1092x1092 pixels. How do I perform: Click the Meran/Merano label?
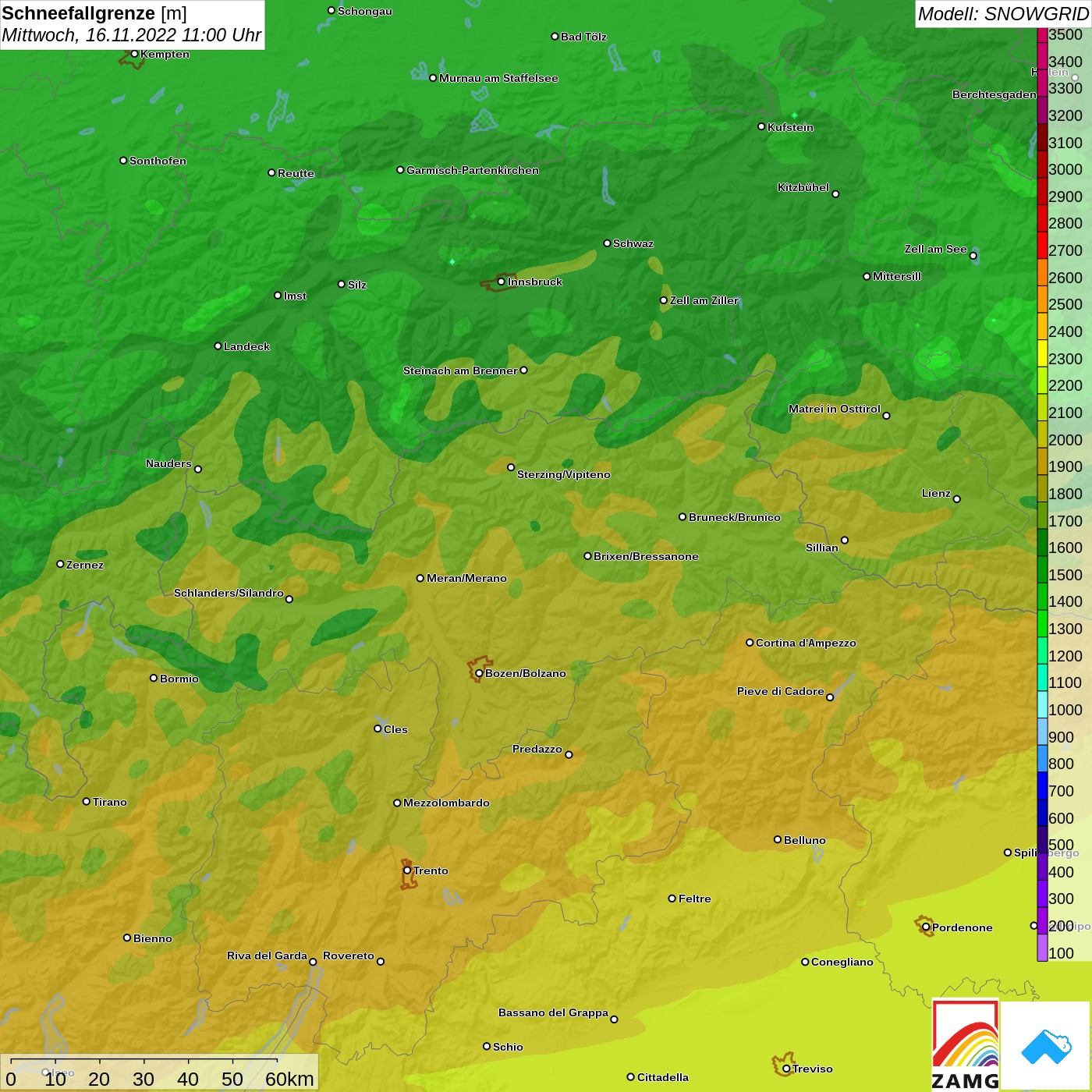466,578
